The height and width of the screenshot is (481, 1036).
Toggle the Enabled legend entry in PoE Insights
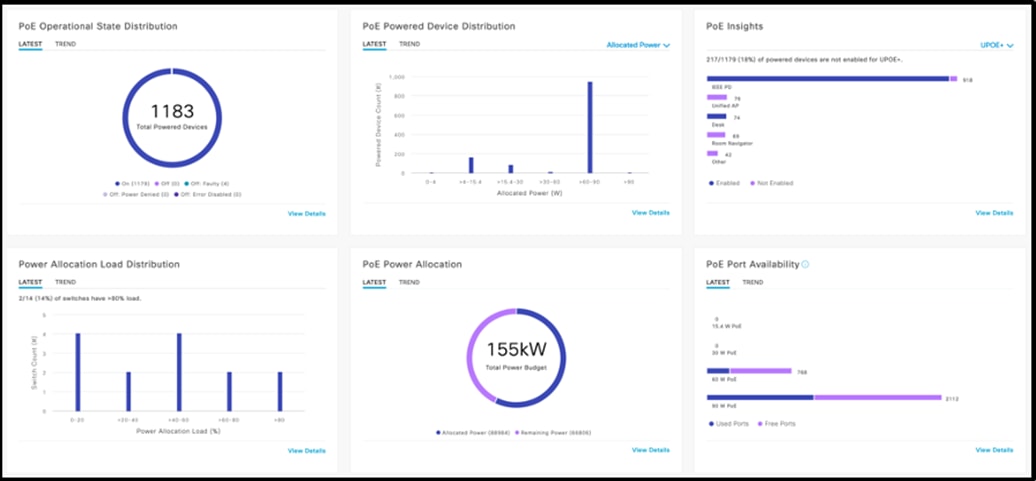tap(724, 183)
